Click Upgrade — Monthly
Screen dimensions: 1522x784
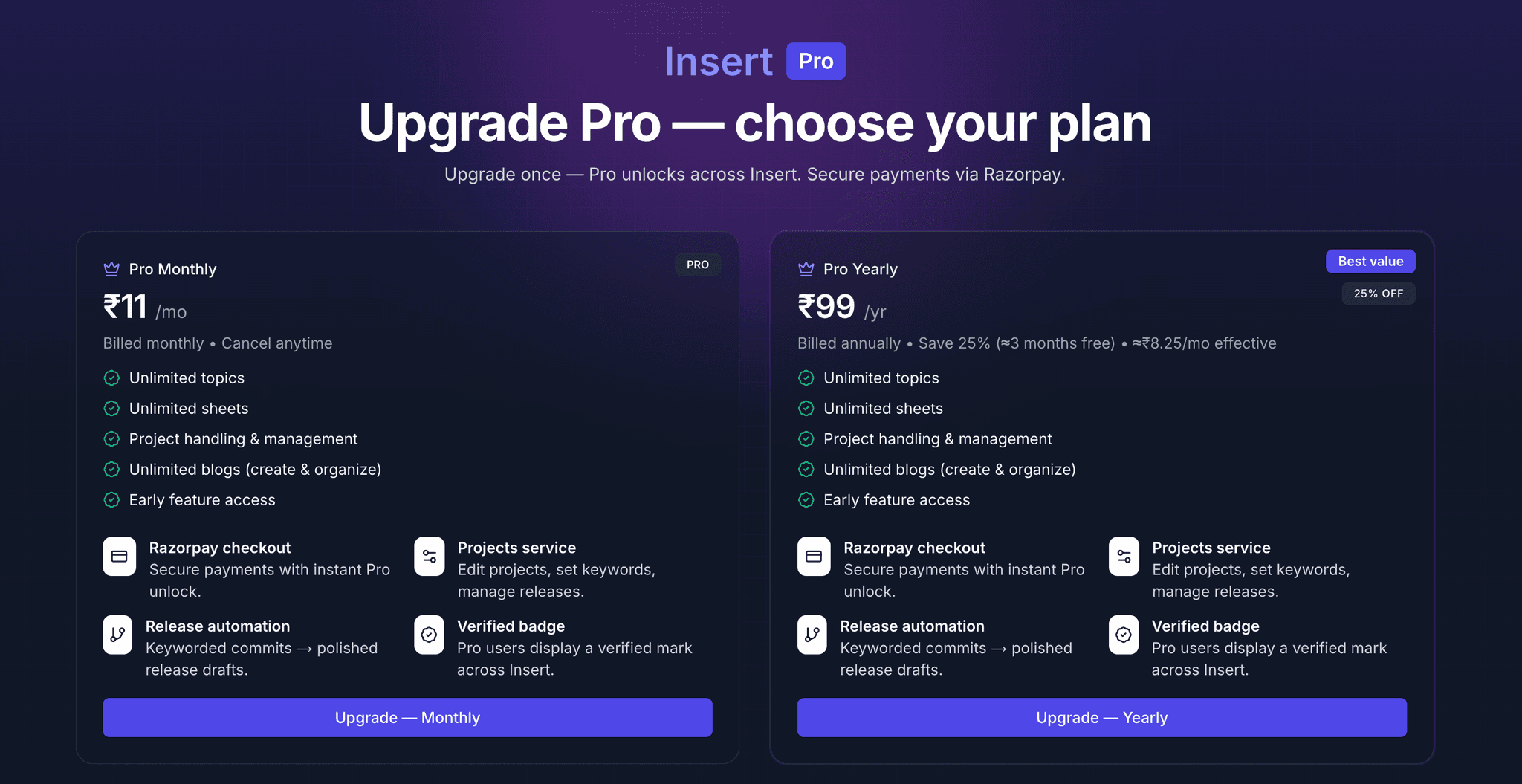coord(407,717)
